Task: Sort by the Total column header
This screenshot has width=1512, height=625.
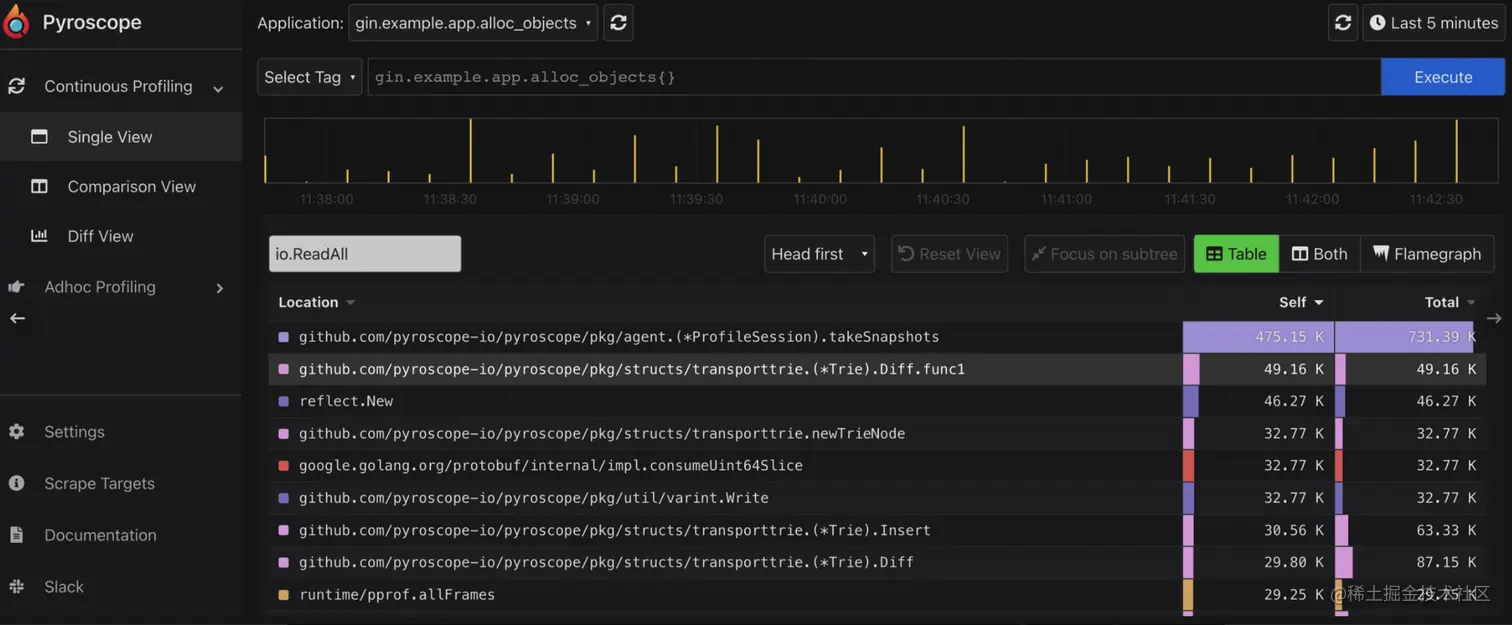Action: coord(1450,302)
